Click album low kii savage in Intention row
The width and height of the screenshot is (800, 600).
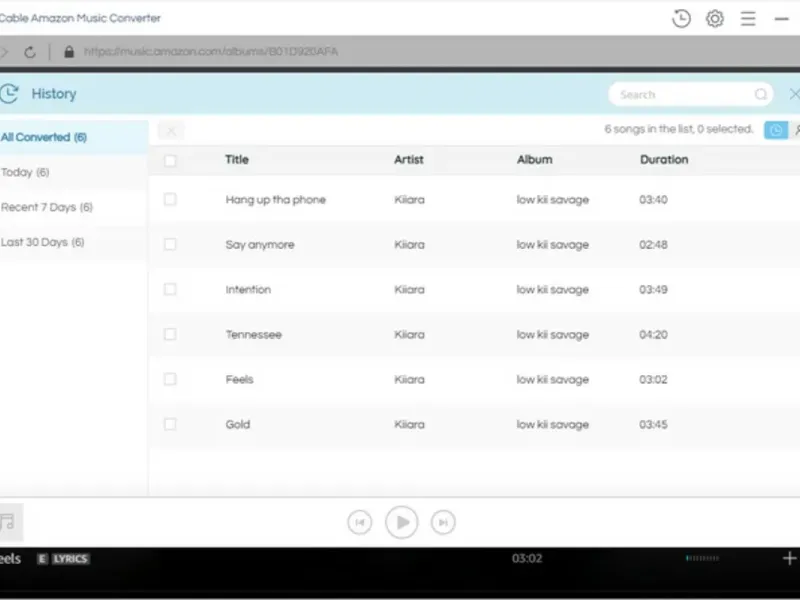click(553, 290)
